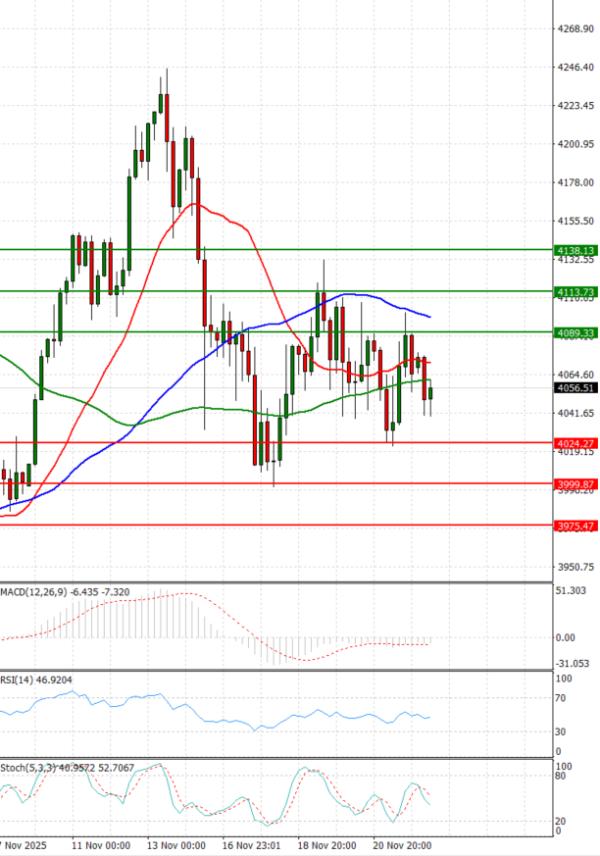This screenshot has height=856, width=600.
Task: Click the 3950.75 value on price axis
Action: point(574,566)
